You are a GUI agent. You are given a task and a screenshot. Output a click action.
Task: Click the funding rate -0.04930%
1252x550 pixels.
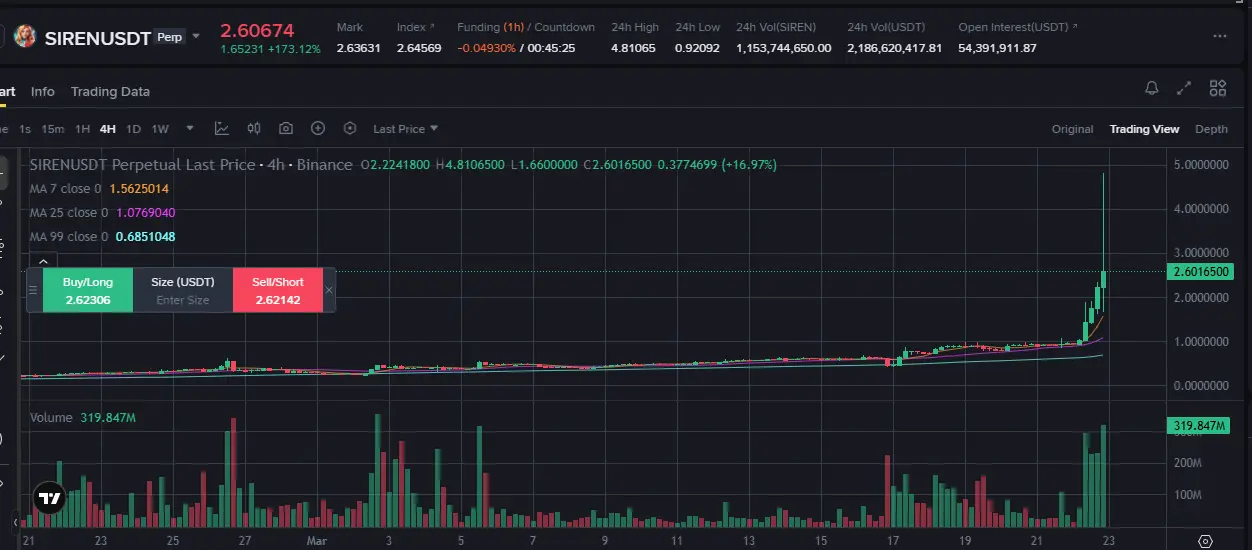pyautogui.click(x=487, y=48)
